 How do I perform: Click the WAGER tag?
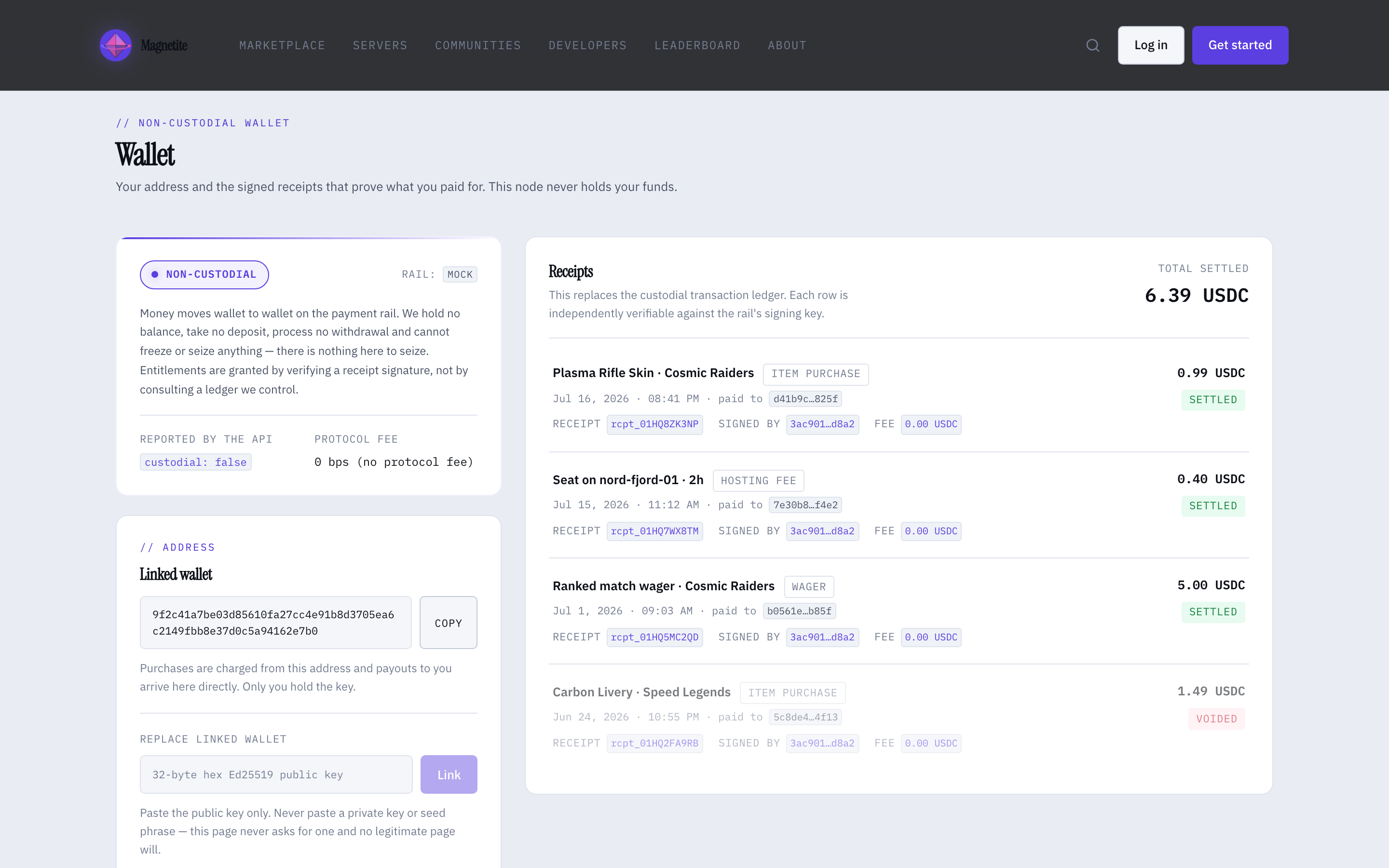[809, 587]
